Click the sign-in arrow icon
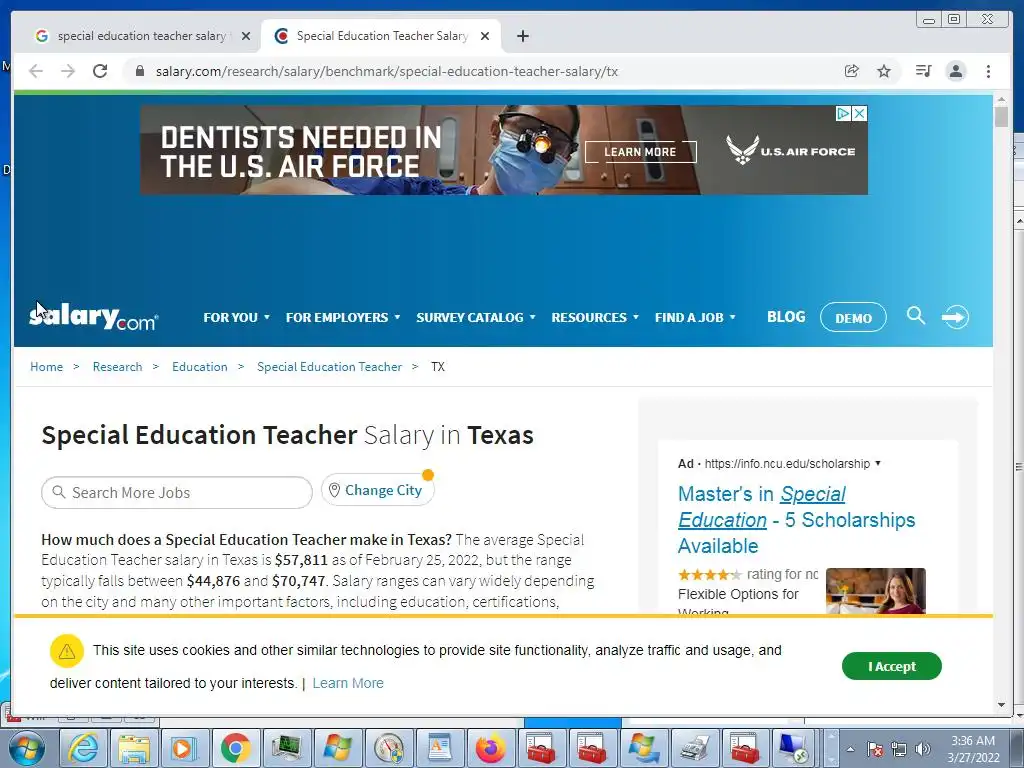The height and width of the screenshot is (768, 1024). [955, 317]
